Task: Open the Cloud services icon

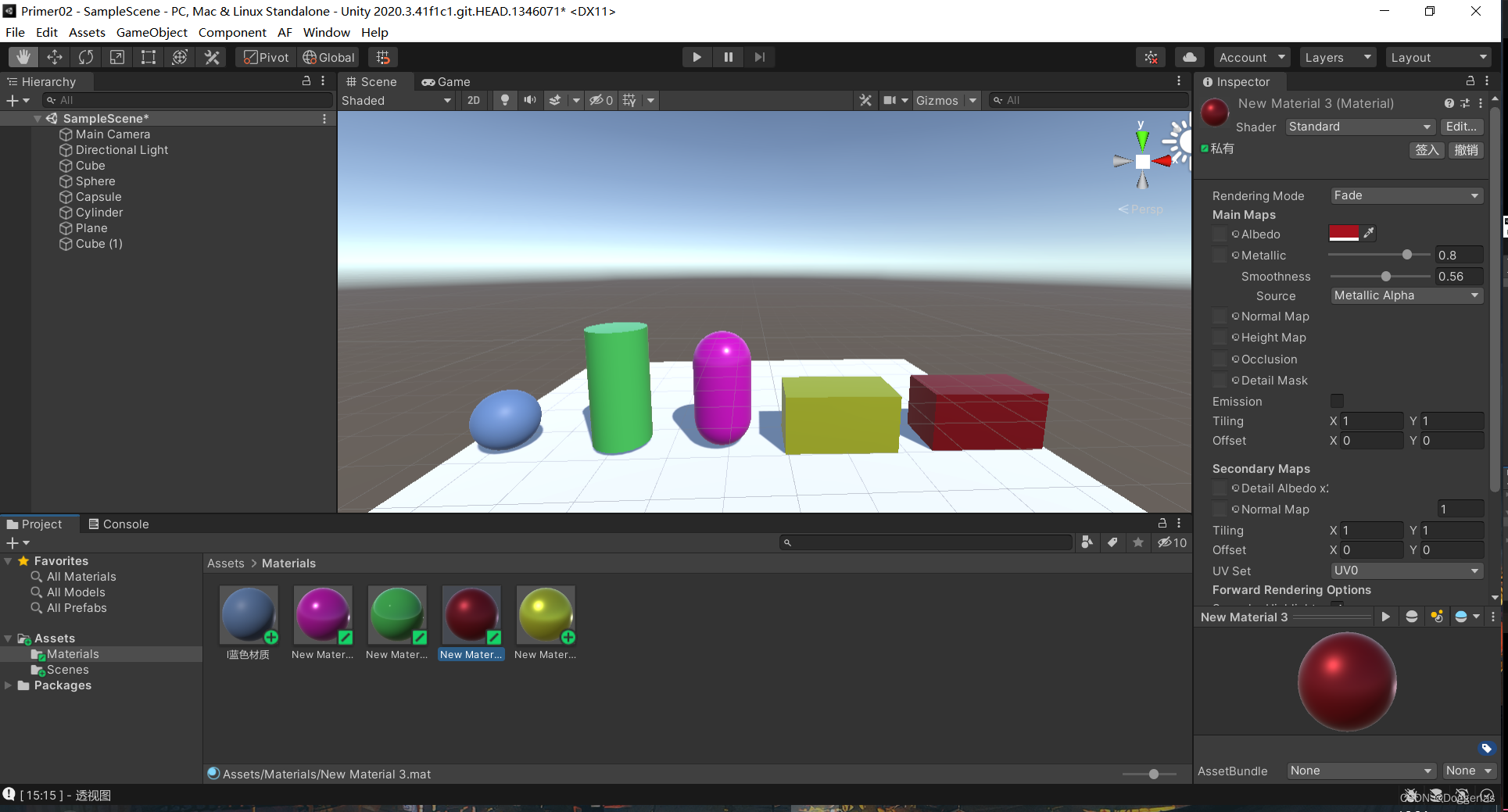Action: tap(1189, 57)
